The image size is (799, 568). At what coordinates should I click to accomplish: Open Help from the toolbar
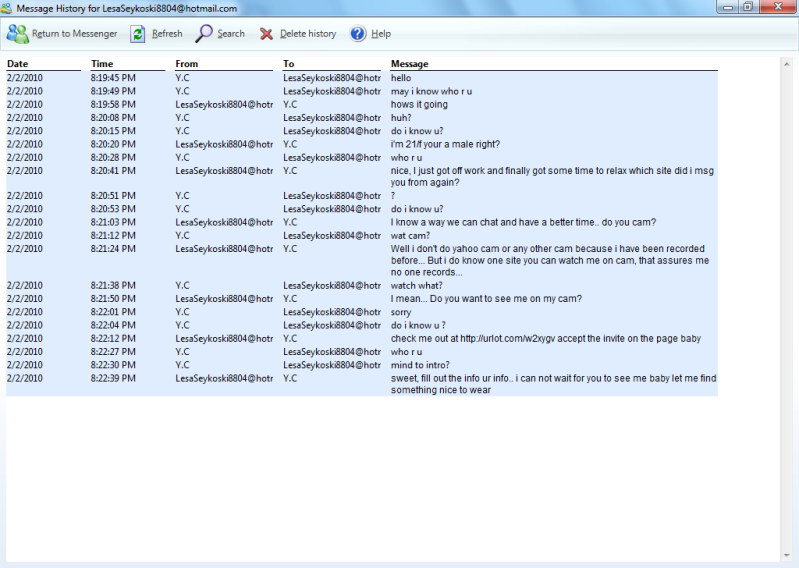[381, 34]
